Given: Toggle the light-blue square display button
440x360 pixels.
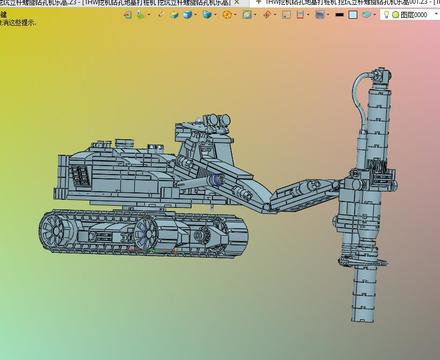Looking at the screenshot, I should 353,15.
